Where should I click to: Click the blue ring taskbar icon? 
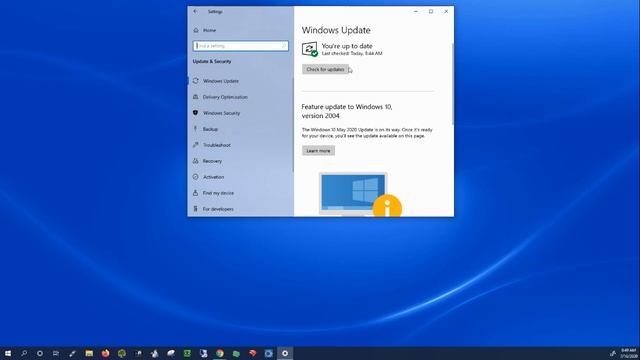pos(269,353)
